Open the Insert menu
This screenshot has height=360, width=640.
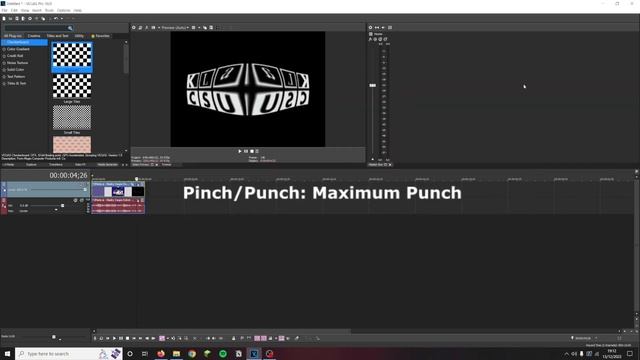click(37, 10)
